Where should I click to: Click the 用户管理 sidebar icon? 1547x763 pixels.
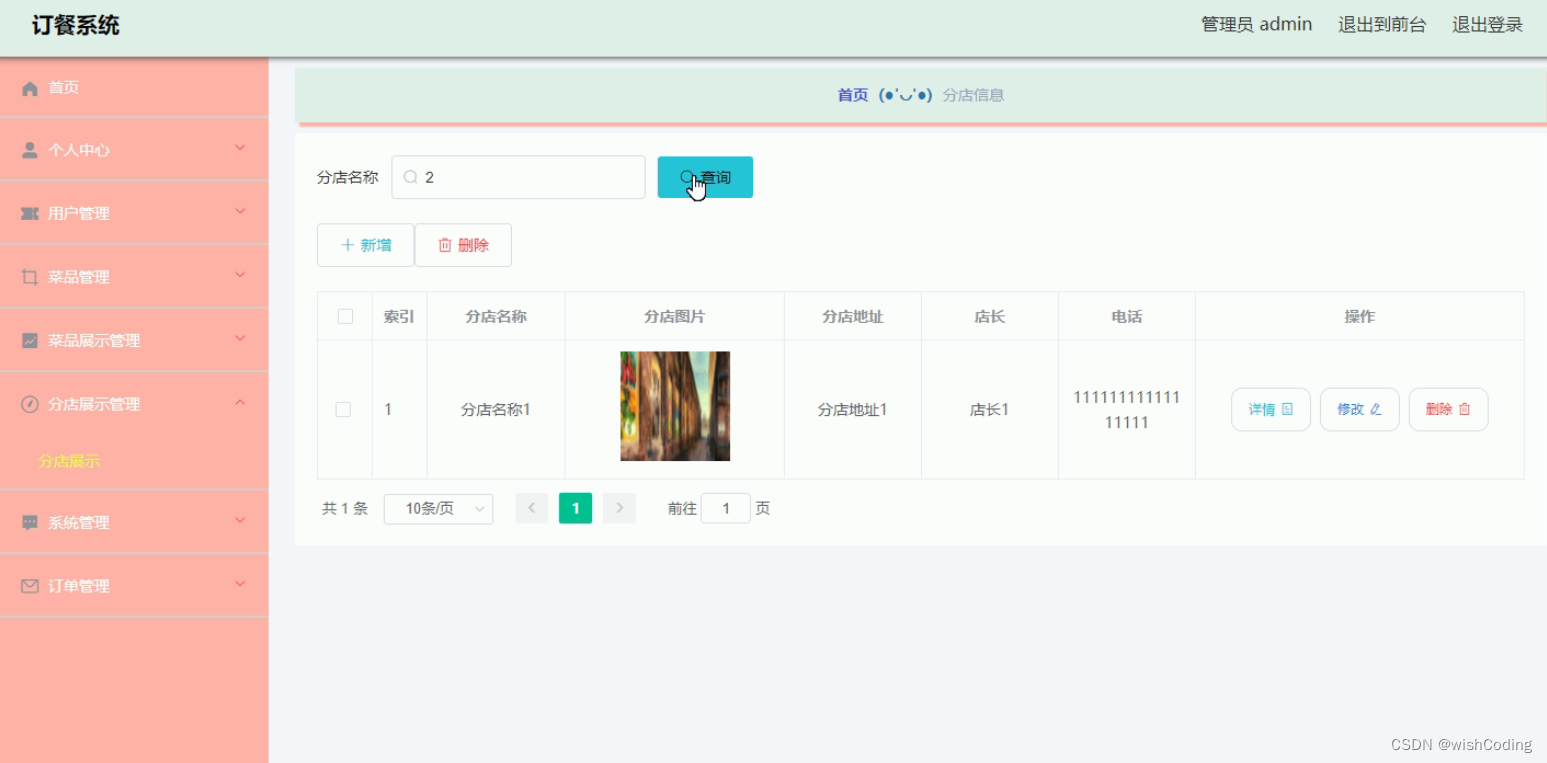[x=28, y=212]
